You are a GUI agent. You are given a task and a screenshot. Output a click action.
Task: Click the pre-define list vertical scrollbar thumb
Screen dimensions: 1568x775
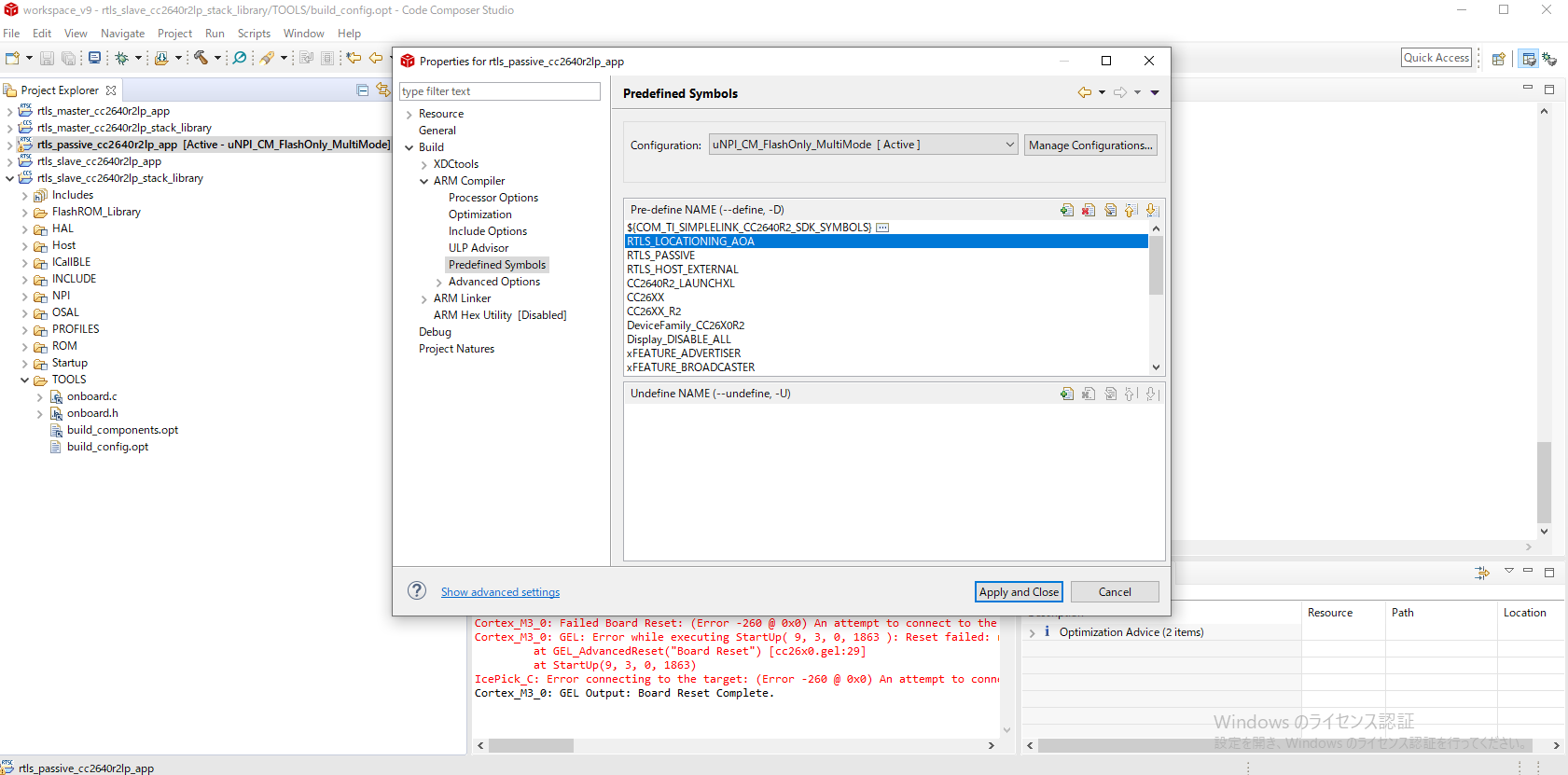(x=1156, y=265)
